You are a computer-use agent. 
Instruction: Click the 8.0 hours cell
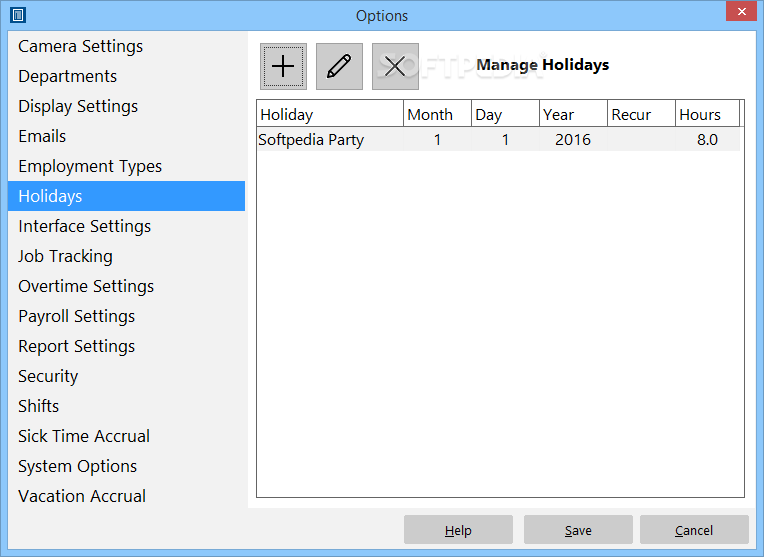707,140
